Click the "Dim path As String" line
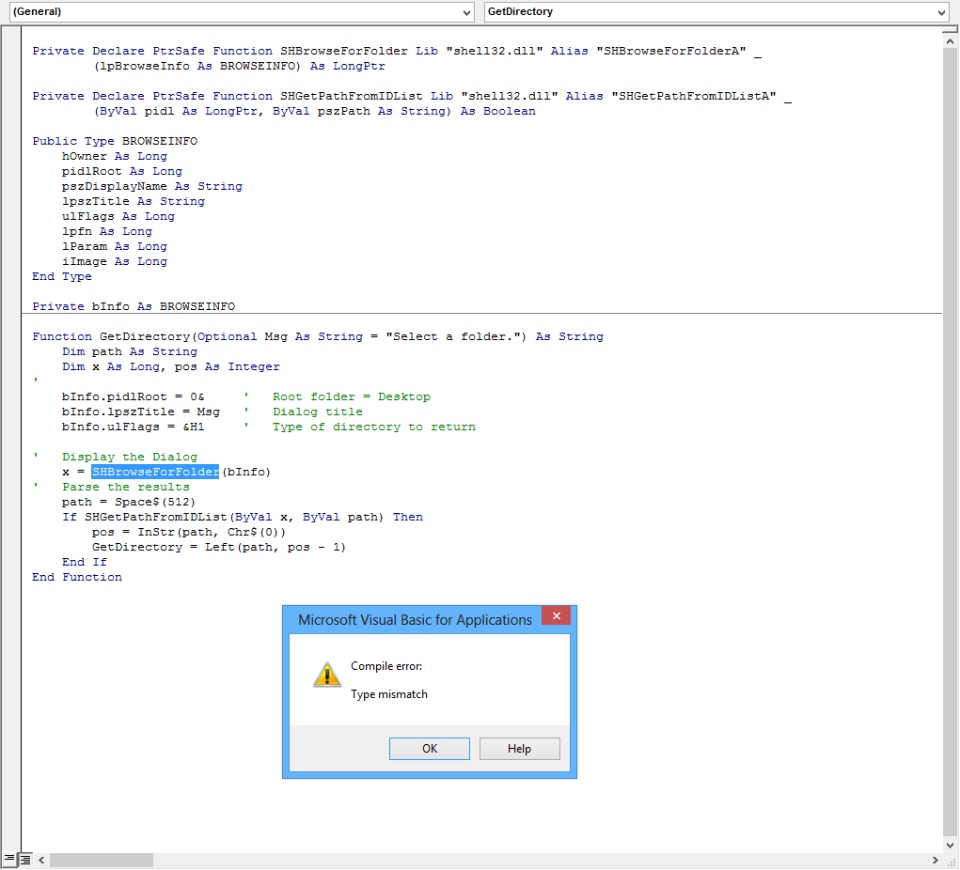Screen dimensions: 960x870 click(129, 351)
